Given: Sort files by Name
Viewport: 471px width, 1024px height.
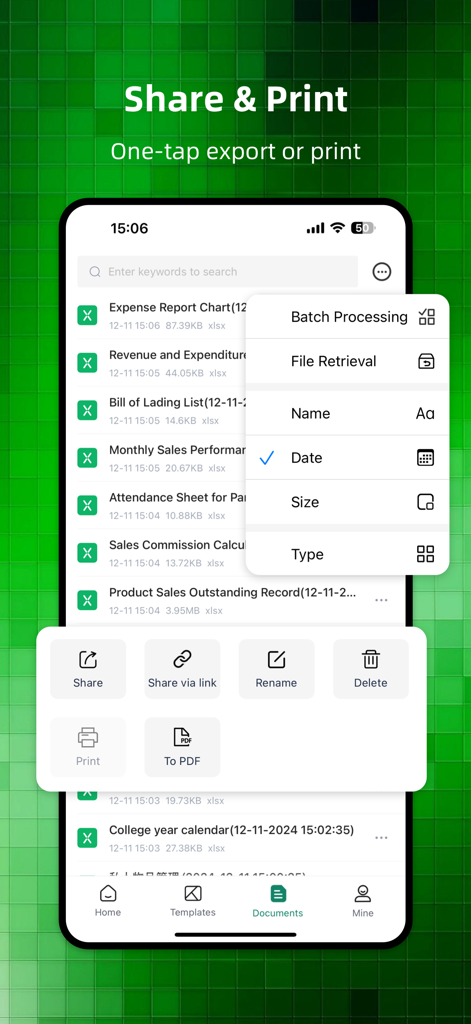Looking at the screenshot, I should click(x=348, y=413).
